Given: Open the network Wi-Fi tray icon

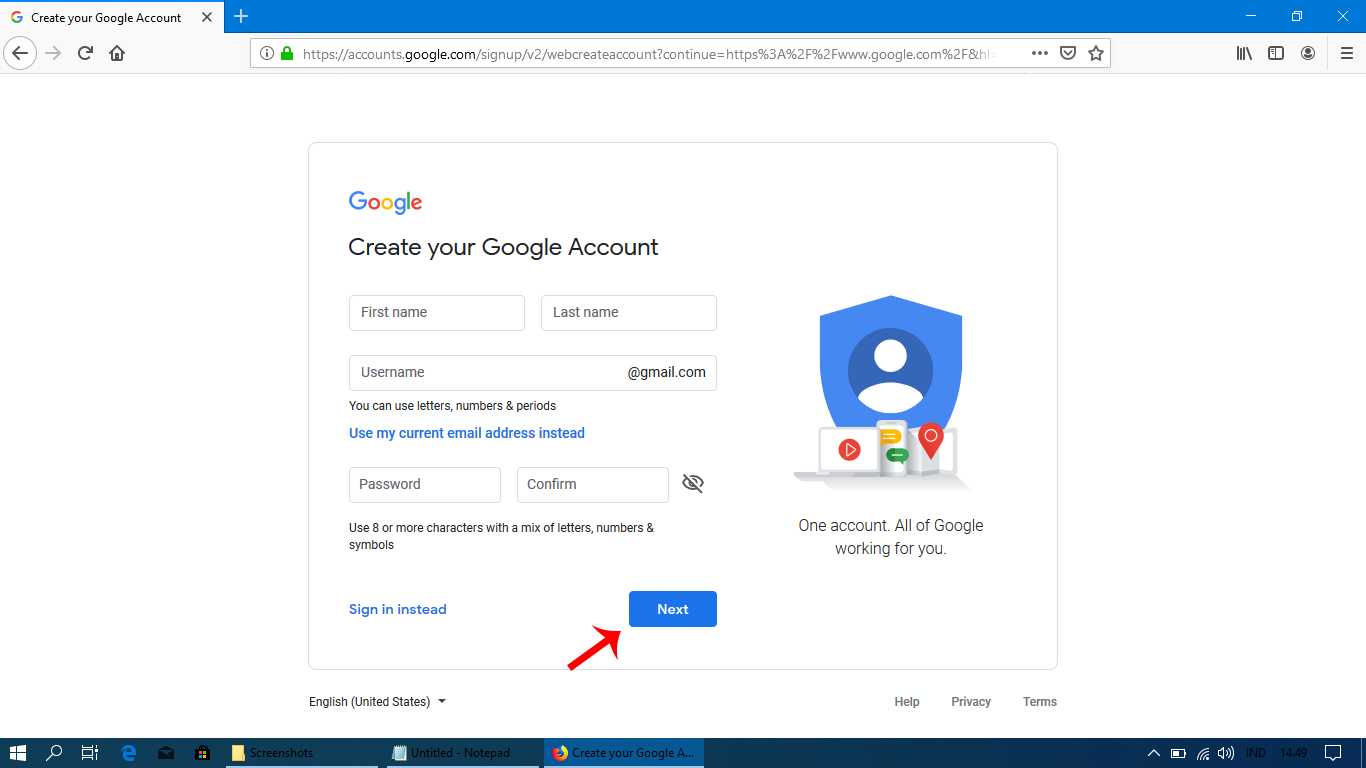Looking at the screenshot, I should 1203,753.
